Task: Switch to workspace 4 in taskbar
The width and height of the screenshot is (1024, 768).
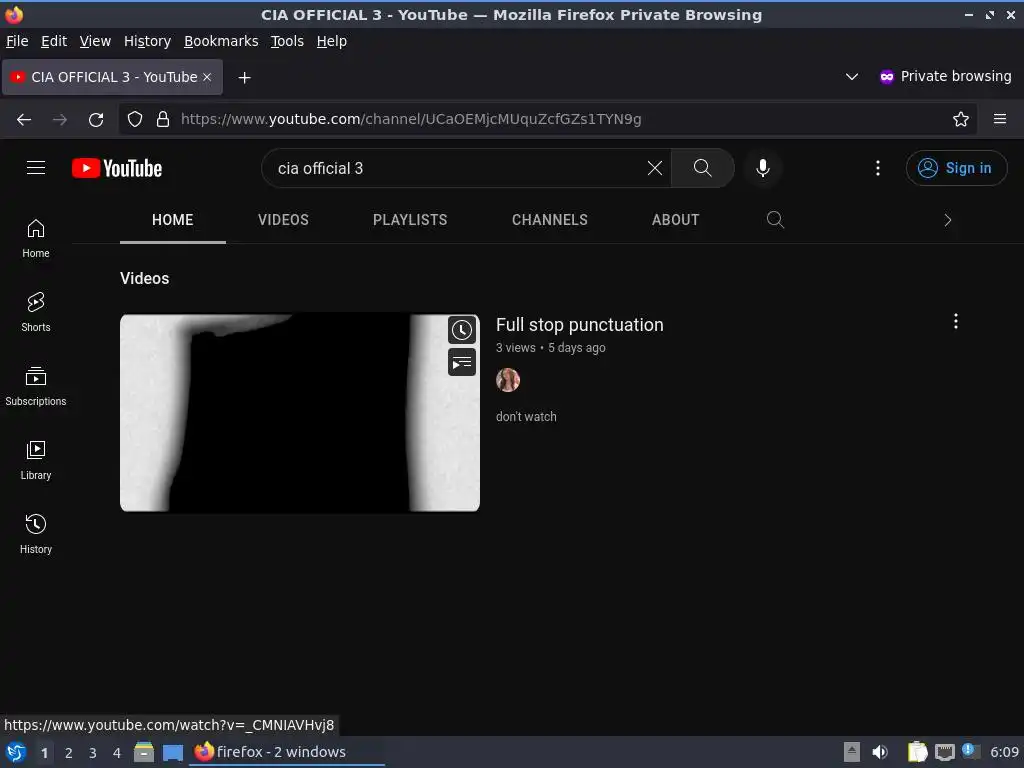Action: (x=117, y=753)
